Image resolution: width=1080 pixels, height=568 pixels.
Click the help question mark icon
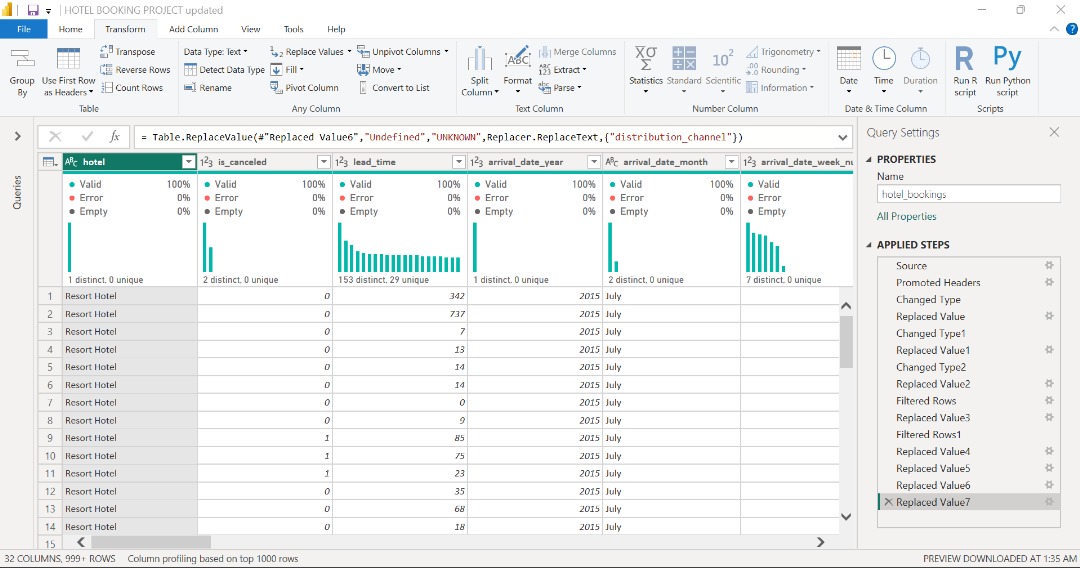[x=1072, y=29]
